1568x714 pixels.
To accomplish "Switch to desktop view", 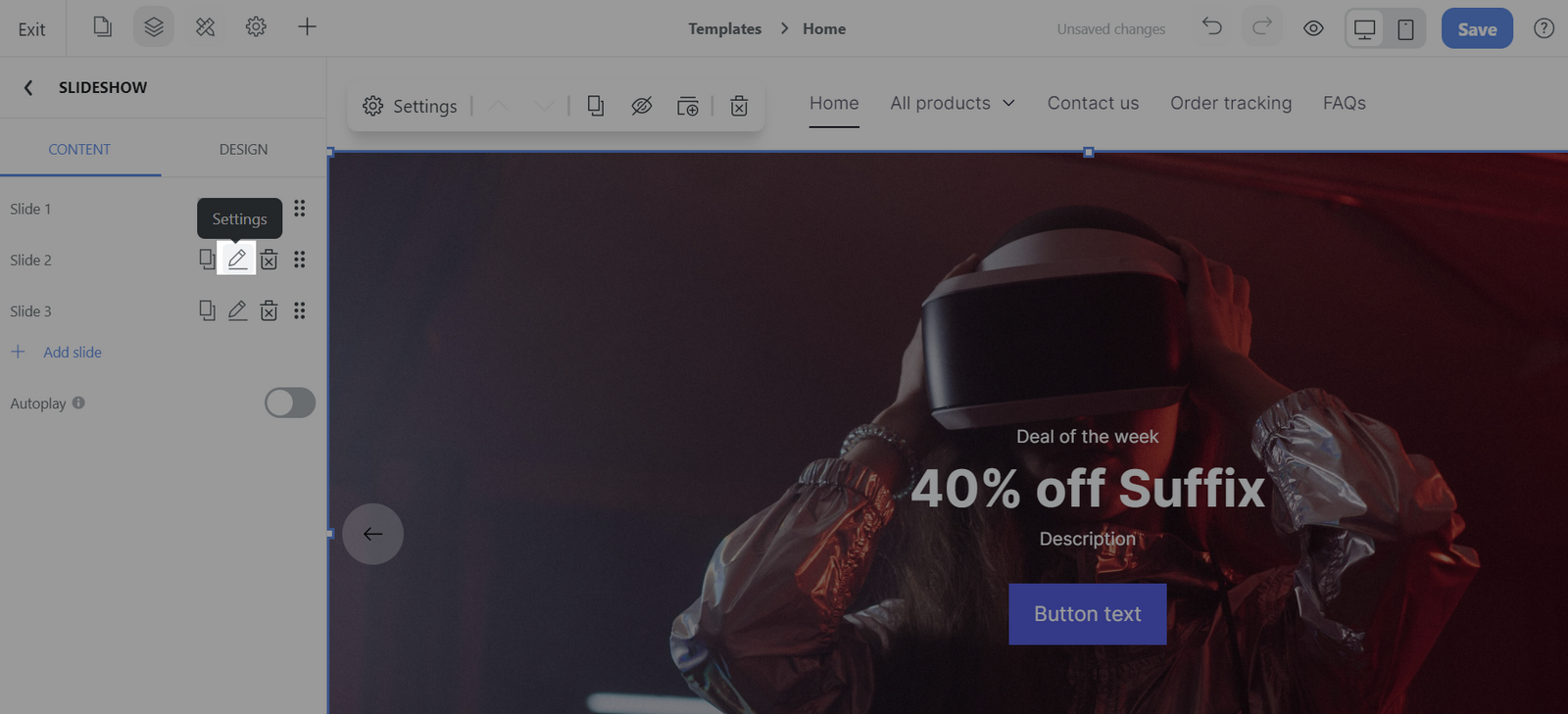I will [1364, 29].
